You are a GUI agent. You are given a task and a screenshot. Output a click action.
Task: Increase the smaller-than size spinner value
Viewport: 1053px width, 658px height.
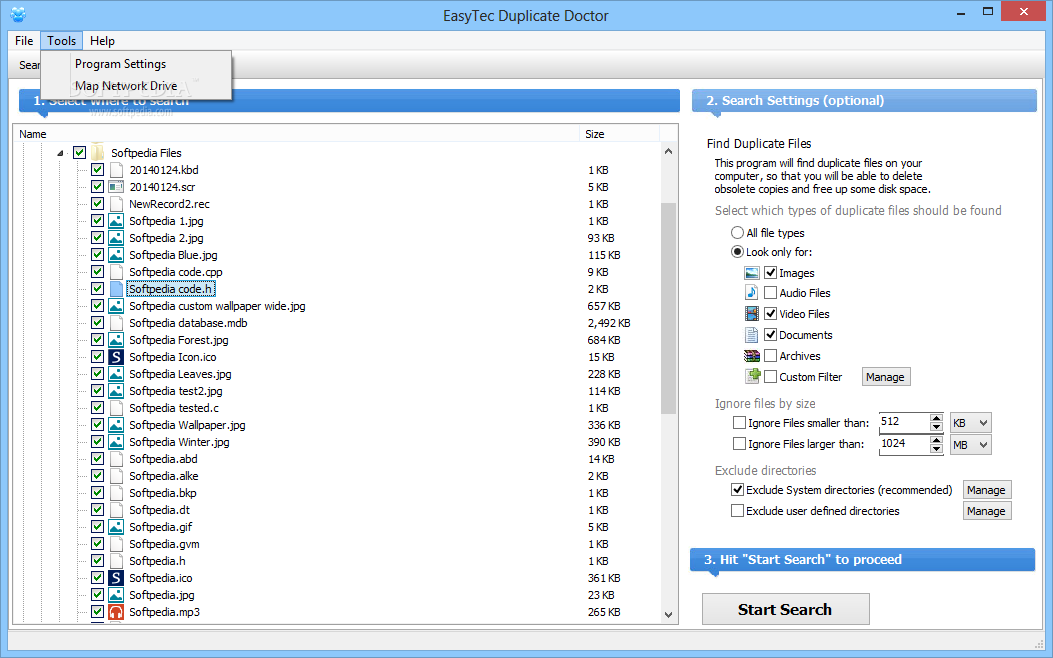936,418
